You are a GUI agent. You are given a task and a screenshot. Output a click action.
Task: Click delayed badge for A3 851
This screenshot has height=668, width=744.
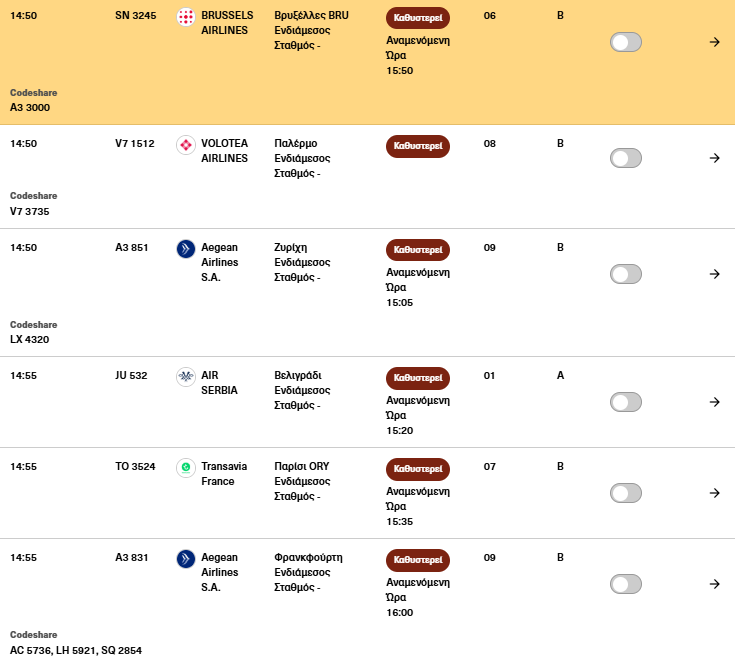[418, 250]
